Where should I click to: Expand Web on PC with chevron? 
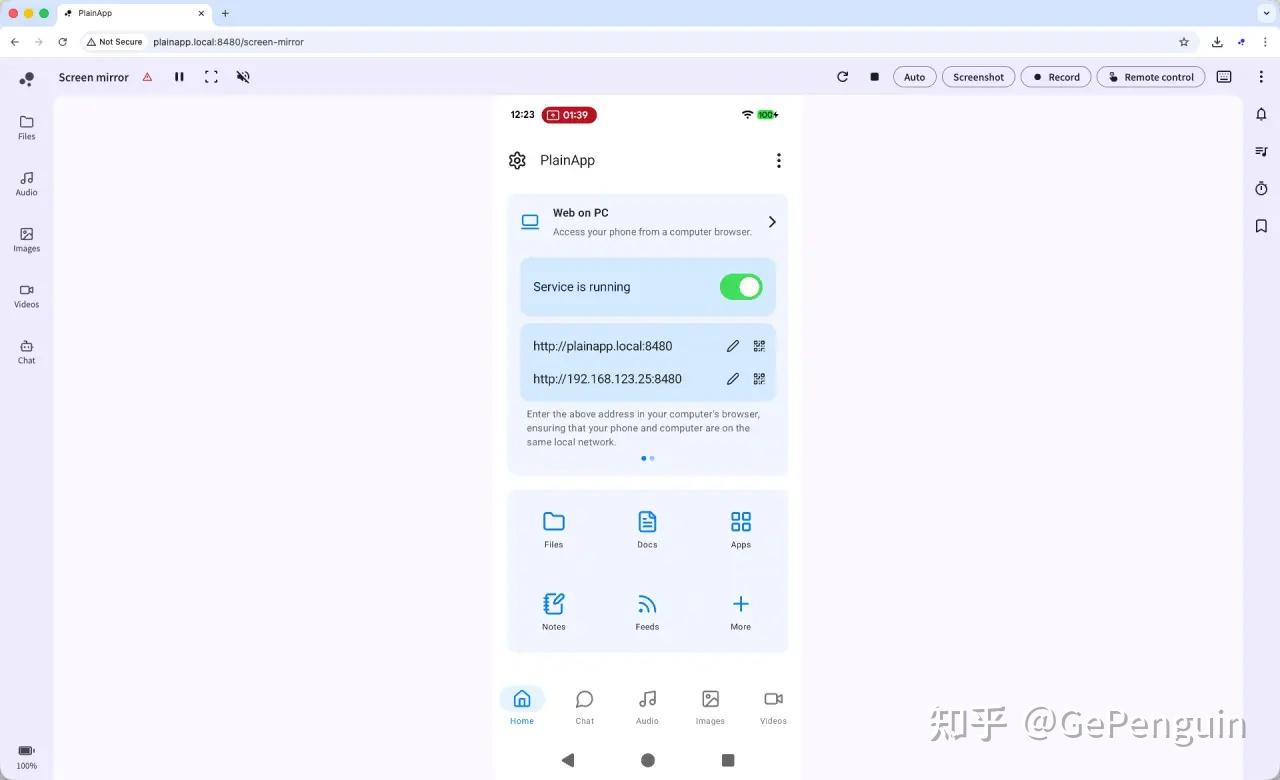click(x=772, y=222)
